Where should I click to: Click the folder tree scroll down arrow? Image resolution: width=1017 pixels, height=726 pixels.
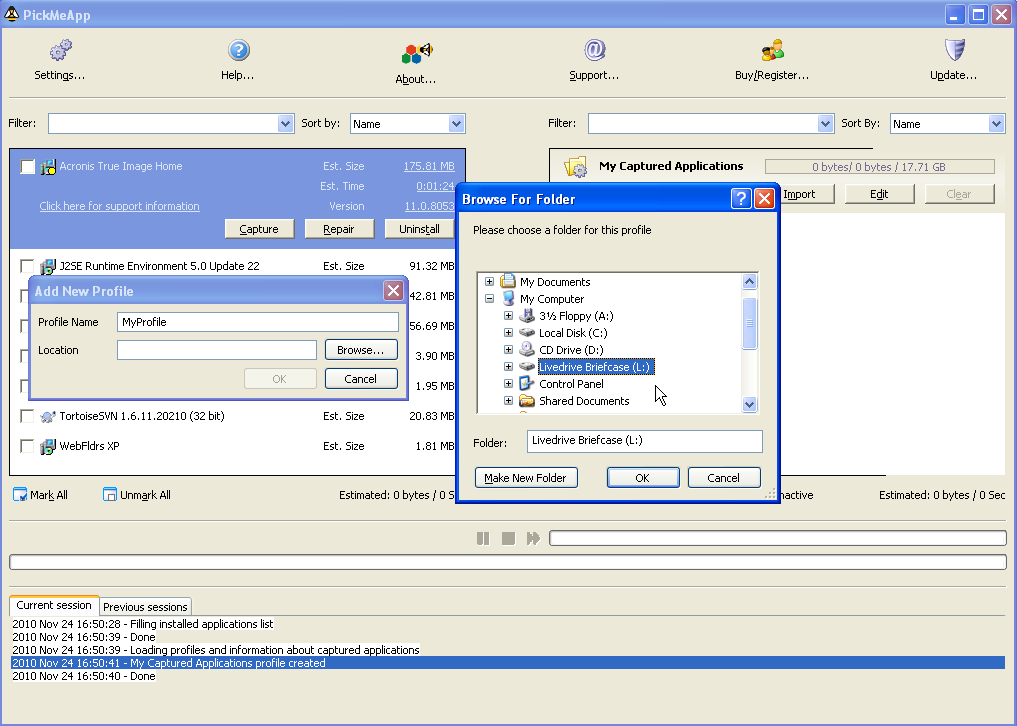[x=749, y=405]
